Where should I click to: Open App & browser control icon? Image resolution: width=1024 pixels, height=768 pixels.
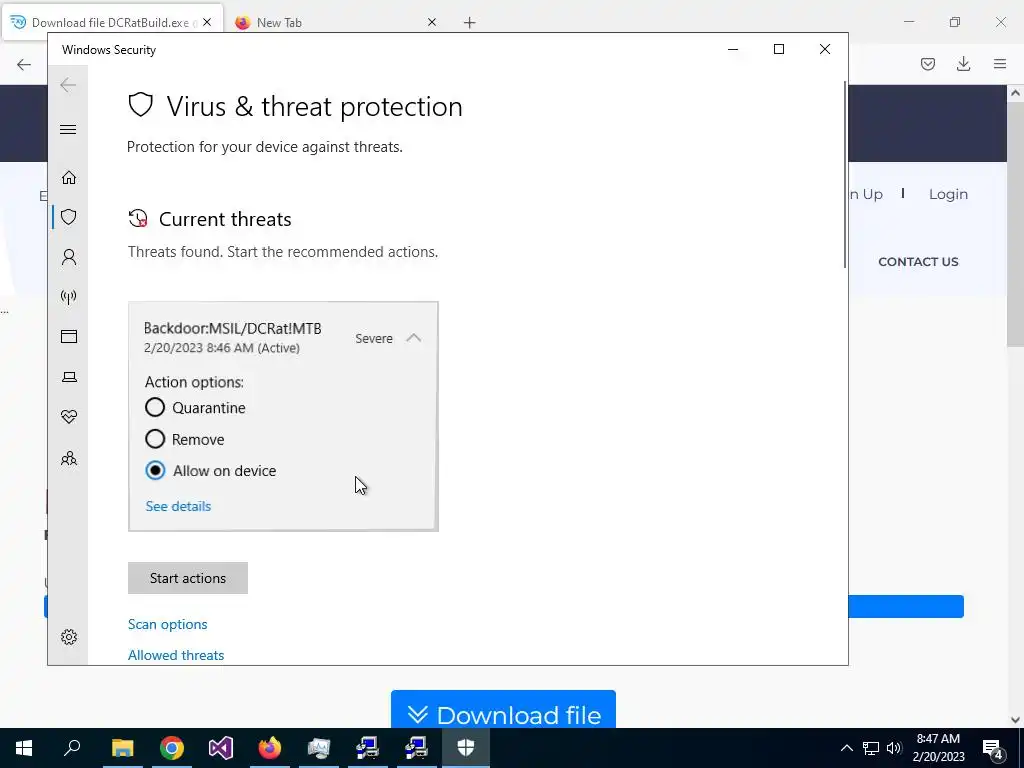tap(69, 336)
